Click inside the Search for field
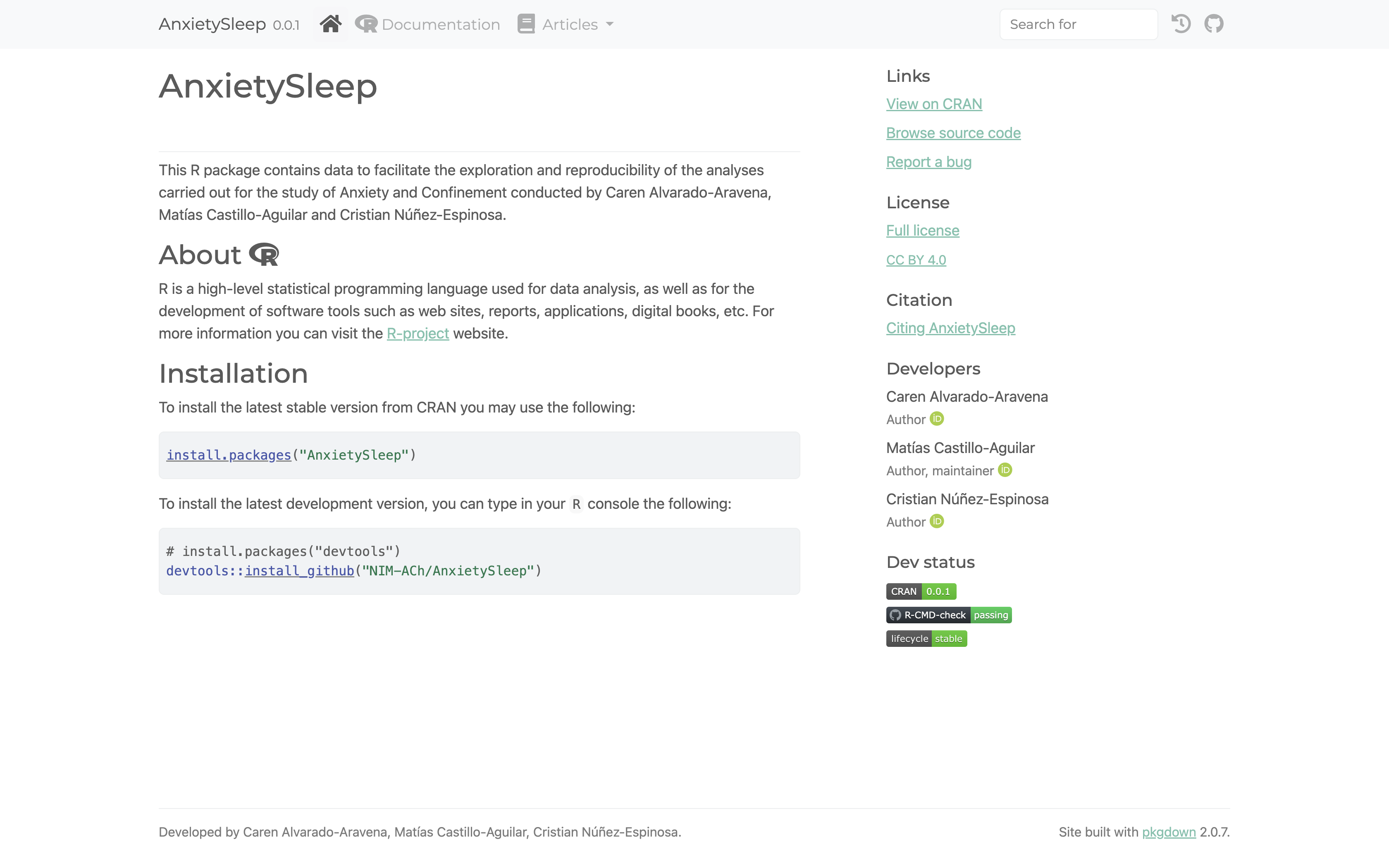 1078,24
